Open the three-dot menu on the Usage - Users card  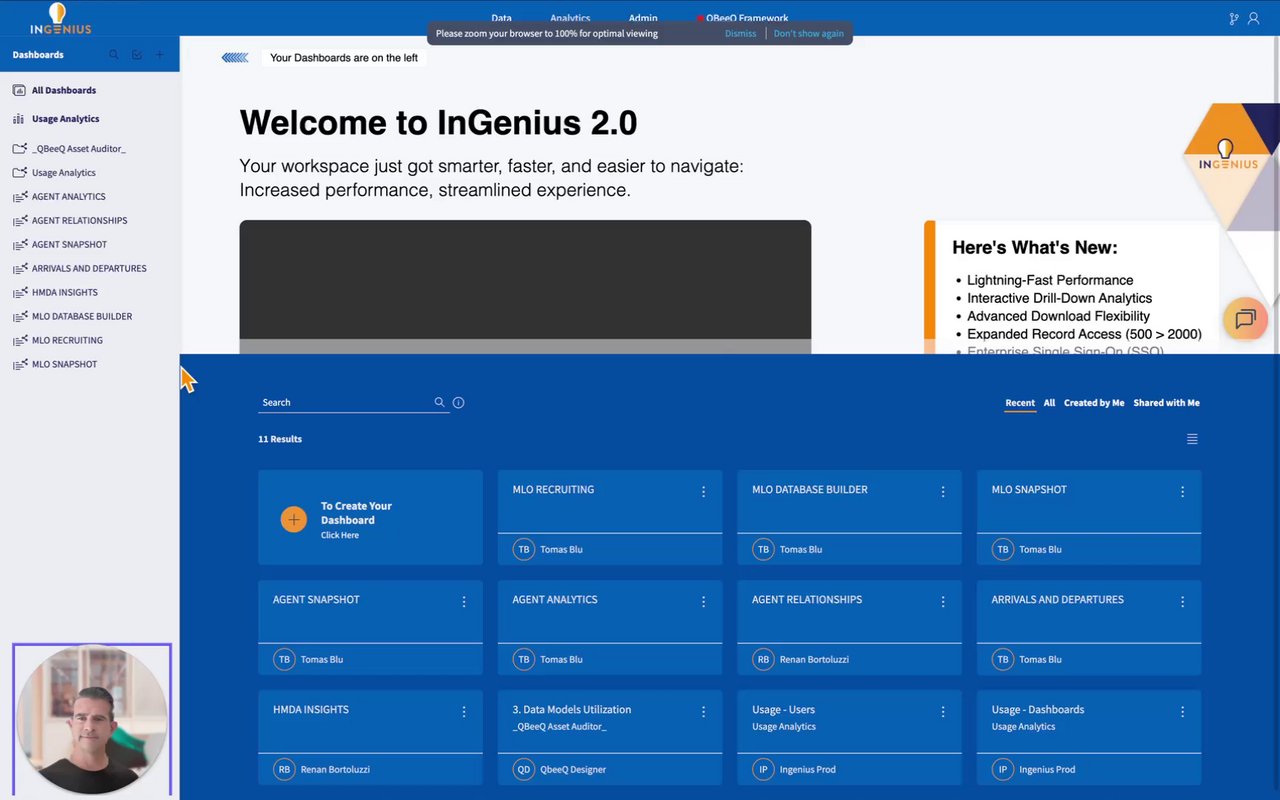[x=943, y=712]
